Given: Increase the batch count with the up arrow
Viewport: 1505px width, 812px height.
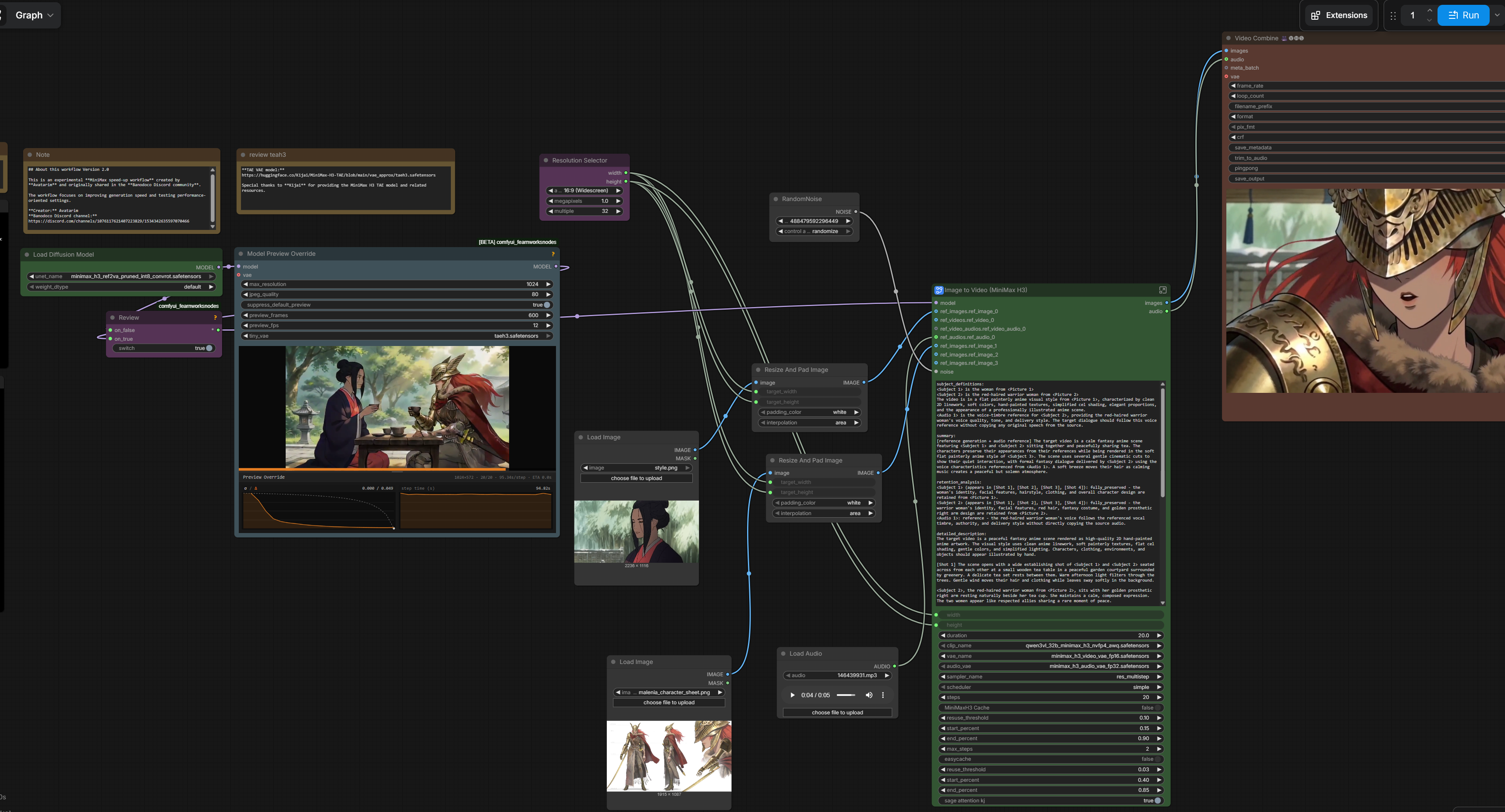Looking at the screenshot, I should click(1429, 11).
